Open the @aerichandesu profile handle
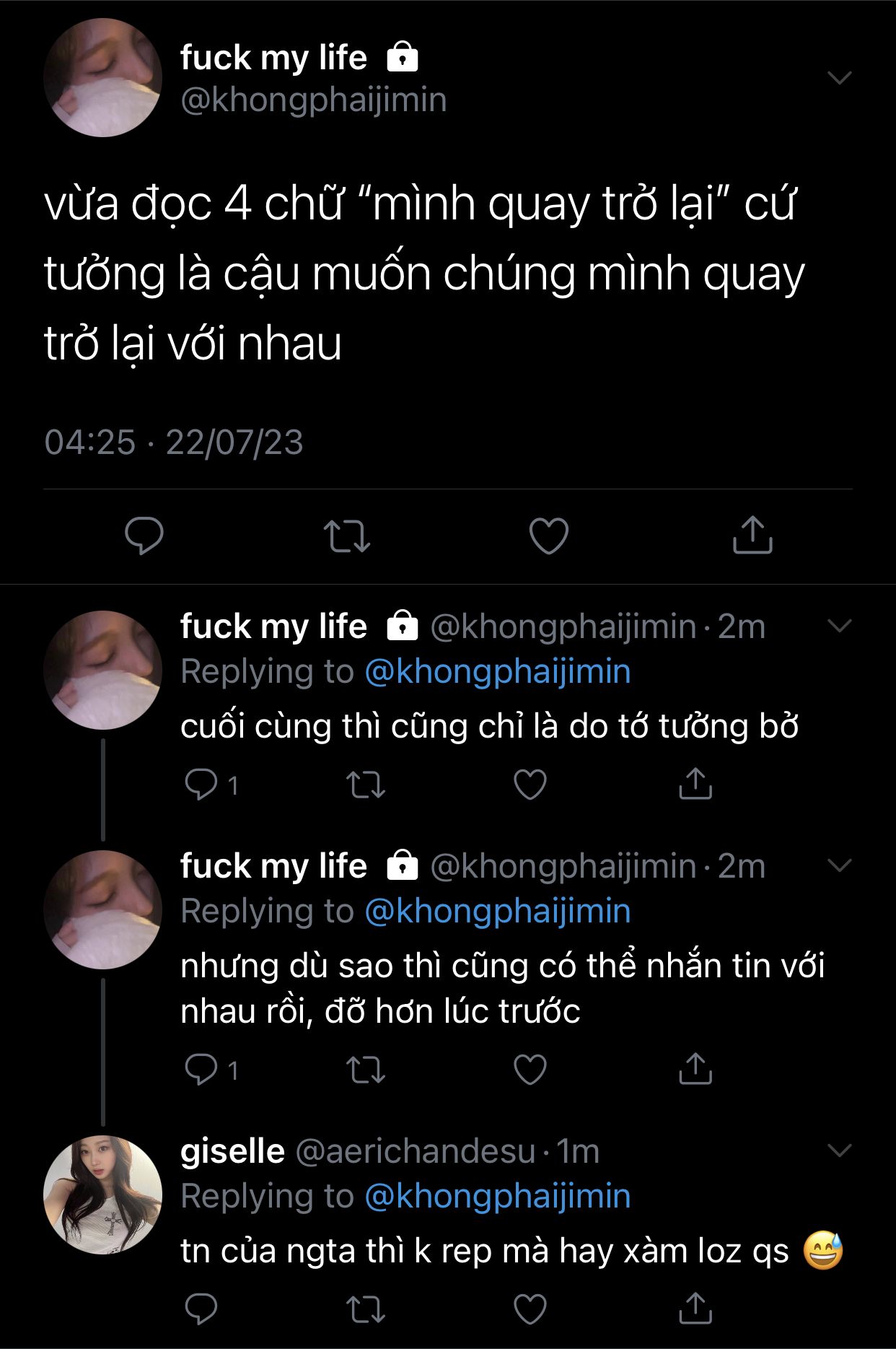The height and width of the screenshot is (1349, 896). (x=416, y=1151)
